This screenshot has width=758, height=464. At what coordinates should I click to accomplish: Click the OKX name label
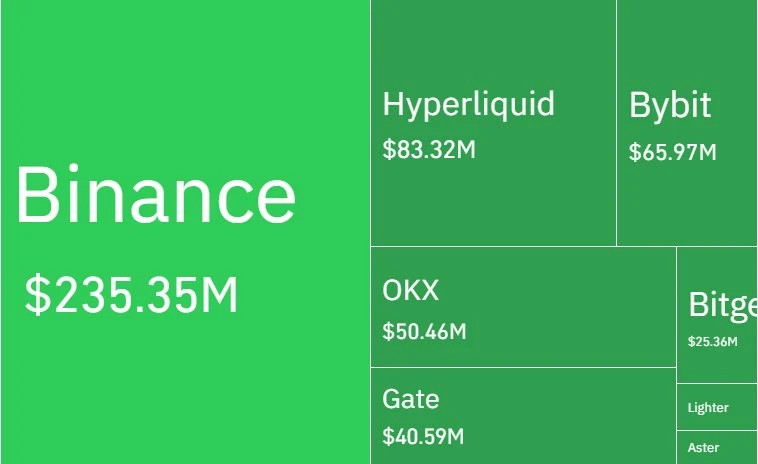click(x=410, y=290)
